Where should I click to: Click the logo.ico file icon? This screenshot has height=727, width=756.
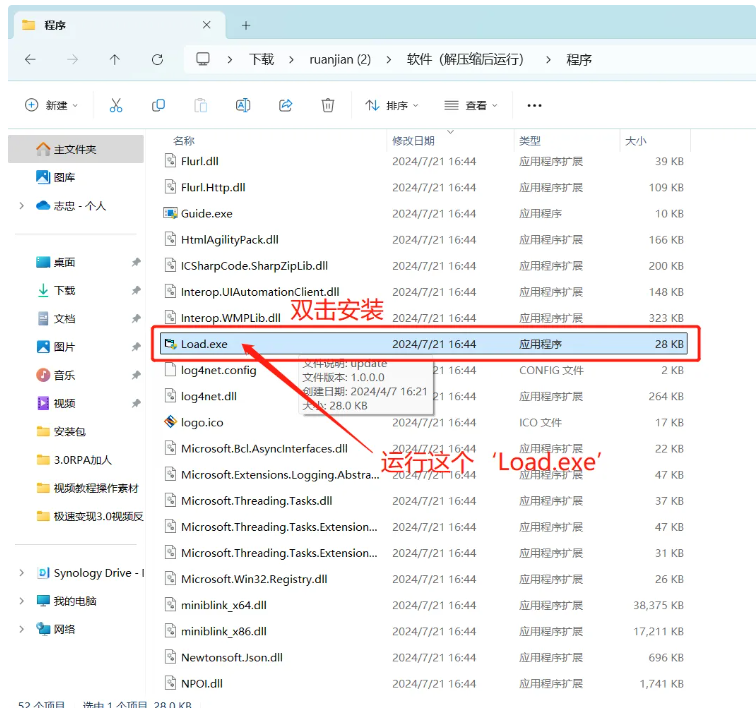[x=170, y=422]
